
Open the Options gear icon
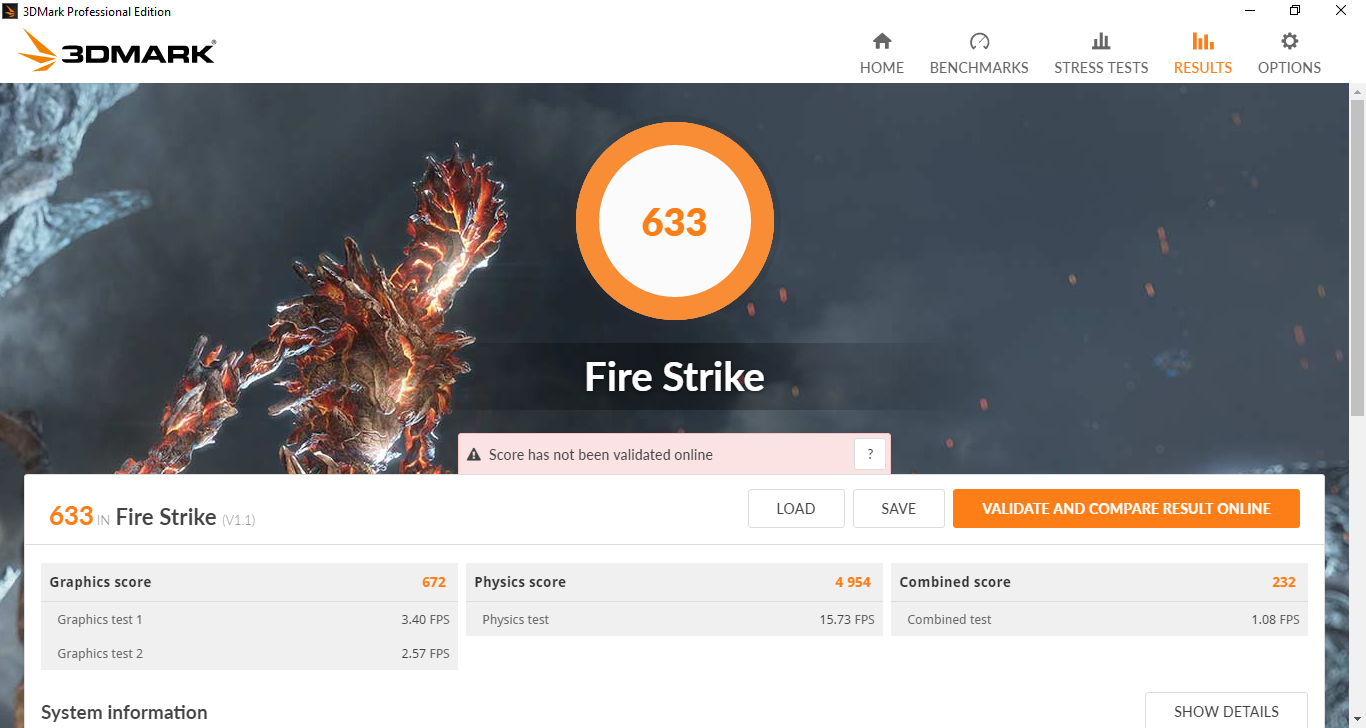(x=1290, y=41)
